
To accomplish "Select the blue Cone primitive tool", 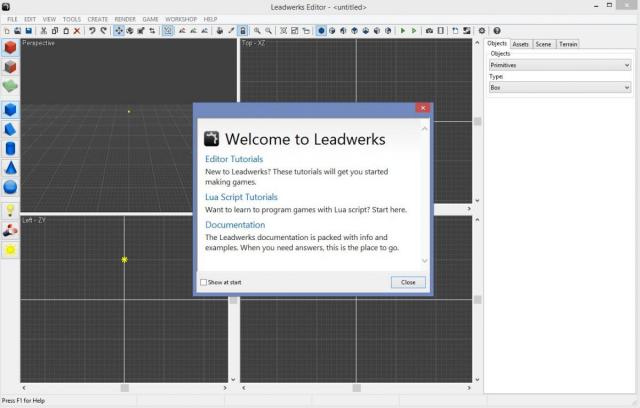I will (x=10, y=167).
